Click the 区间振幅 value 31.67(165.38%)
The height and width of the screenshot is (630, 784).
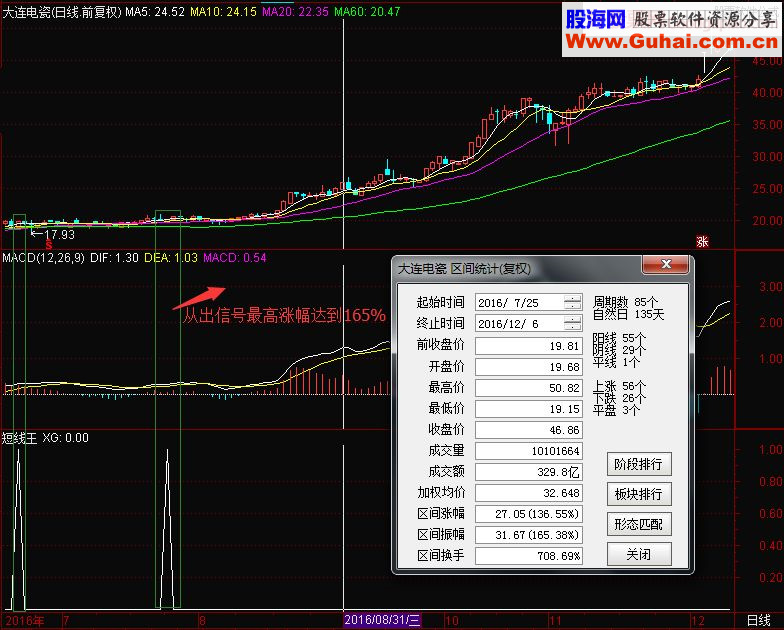coord(528,534)
